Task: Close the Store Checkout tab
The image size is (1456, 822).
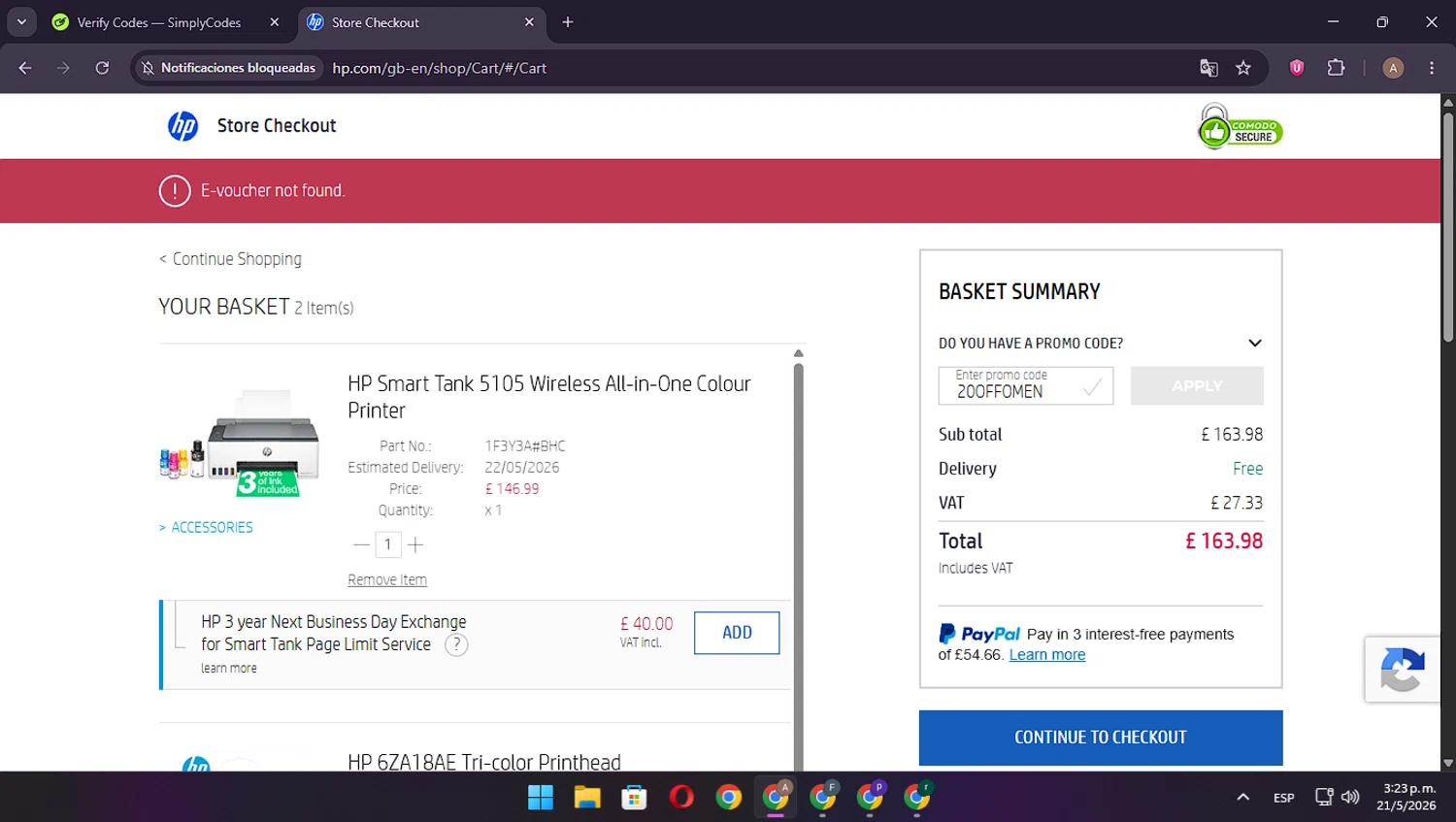Action: click(529, 22)
